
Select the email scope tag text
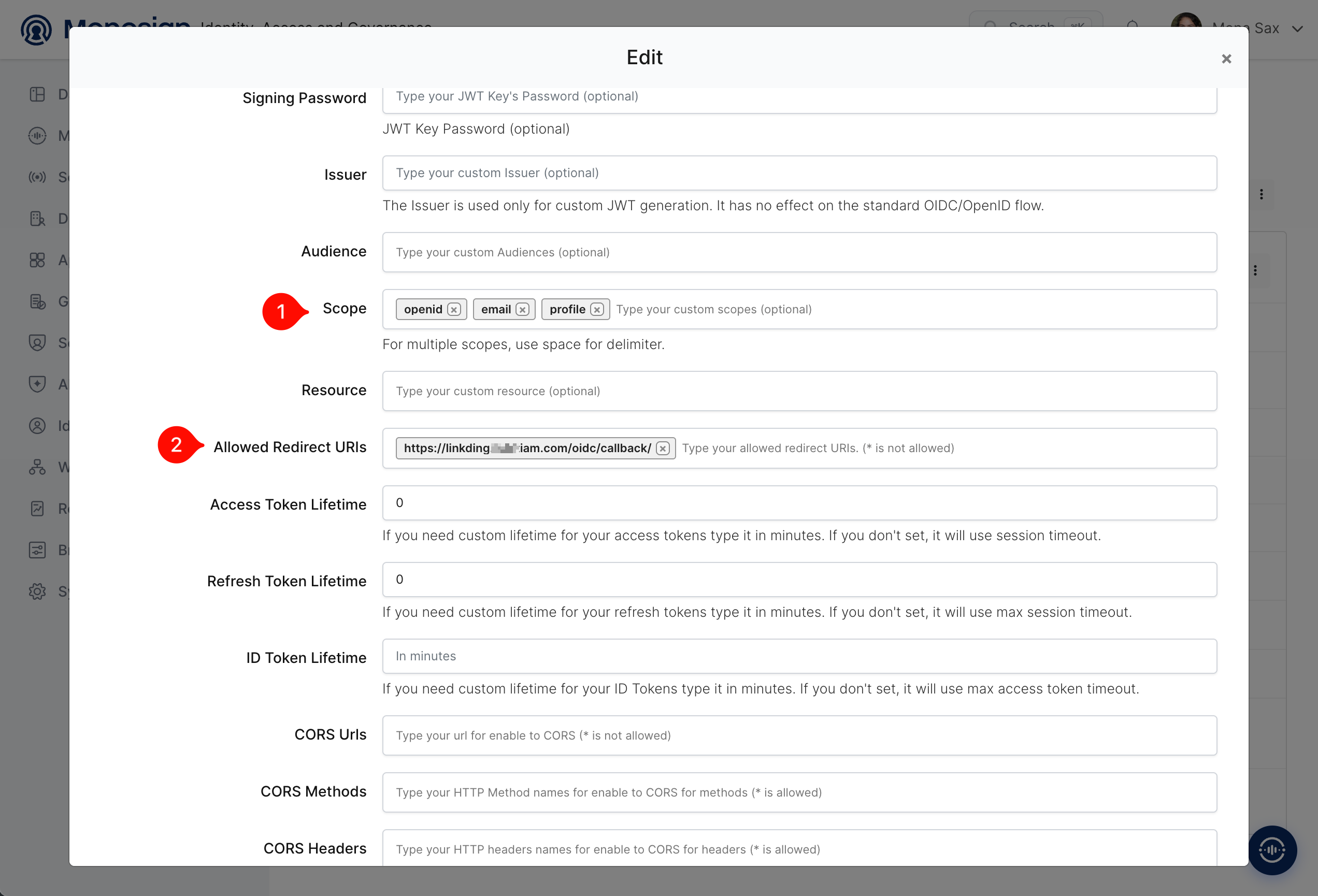pyautogui.click(x=496, y=310)
